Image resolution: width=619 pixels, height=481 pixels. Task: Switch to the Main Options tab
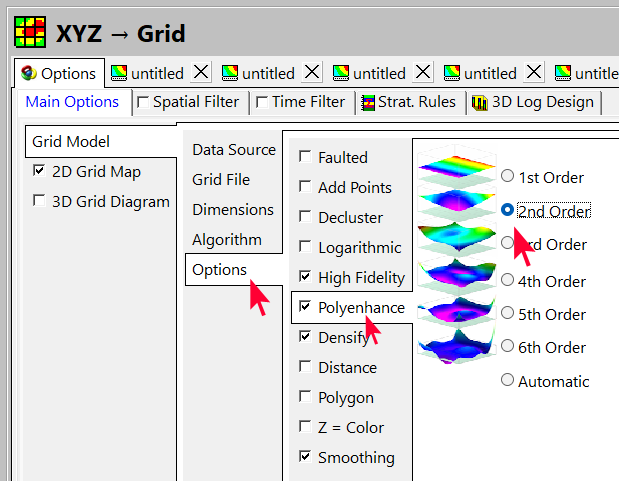[x=71, y=102]
